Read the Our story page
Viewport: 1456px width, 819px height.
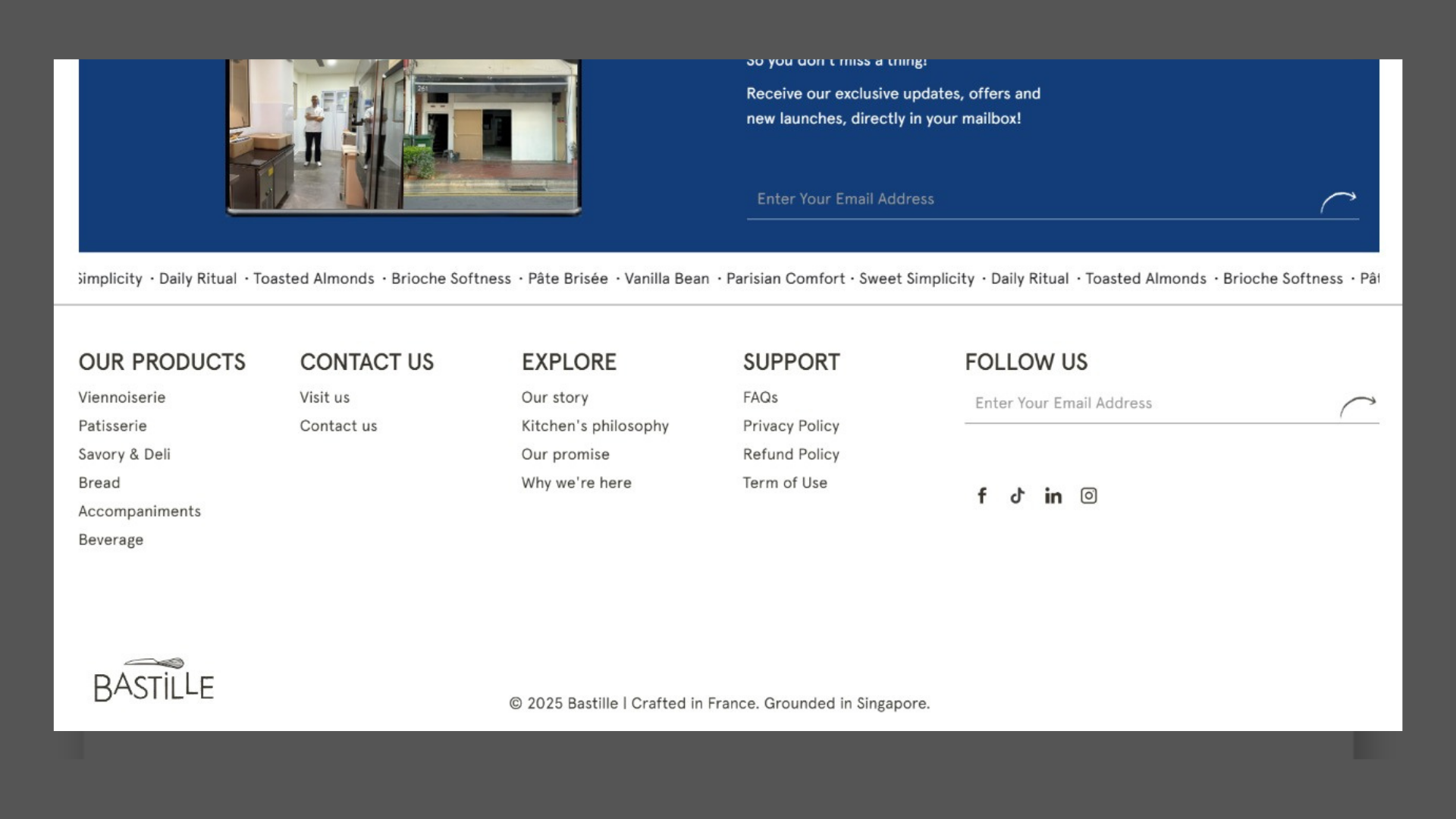click(555, 397)
